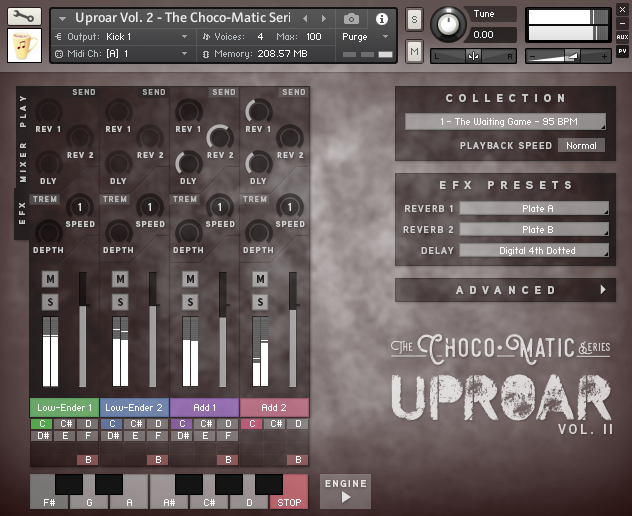The width and height of the screenshot is (632, 516).
Task: Take a snapshot with camera icon
Action: [351, 19]
